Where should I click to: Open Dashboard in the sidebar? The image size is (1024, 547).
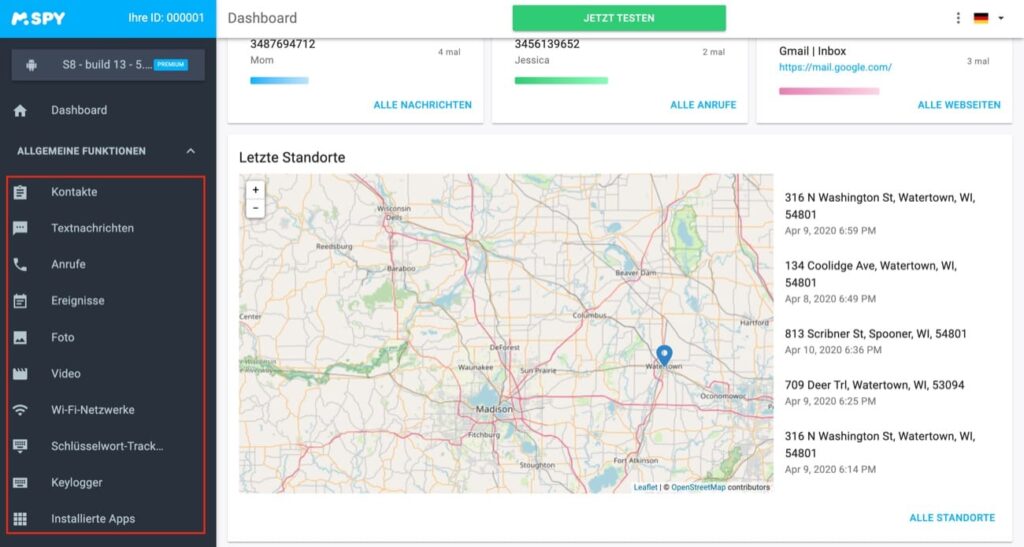point(79,110)
